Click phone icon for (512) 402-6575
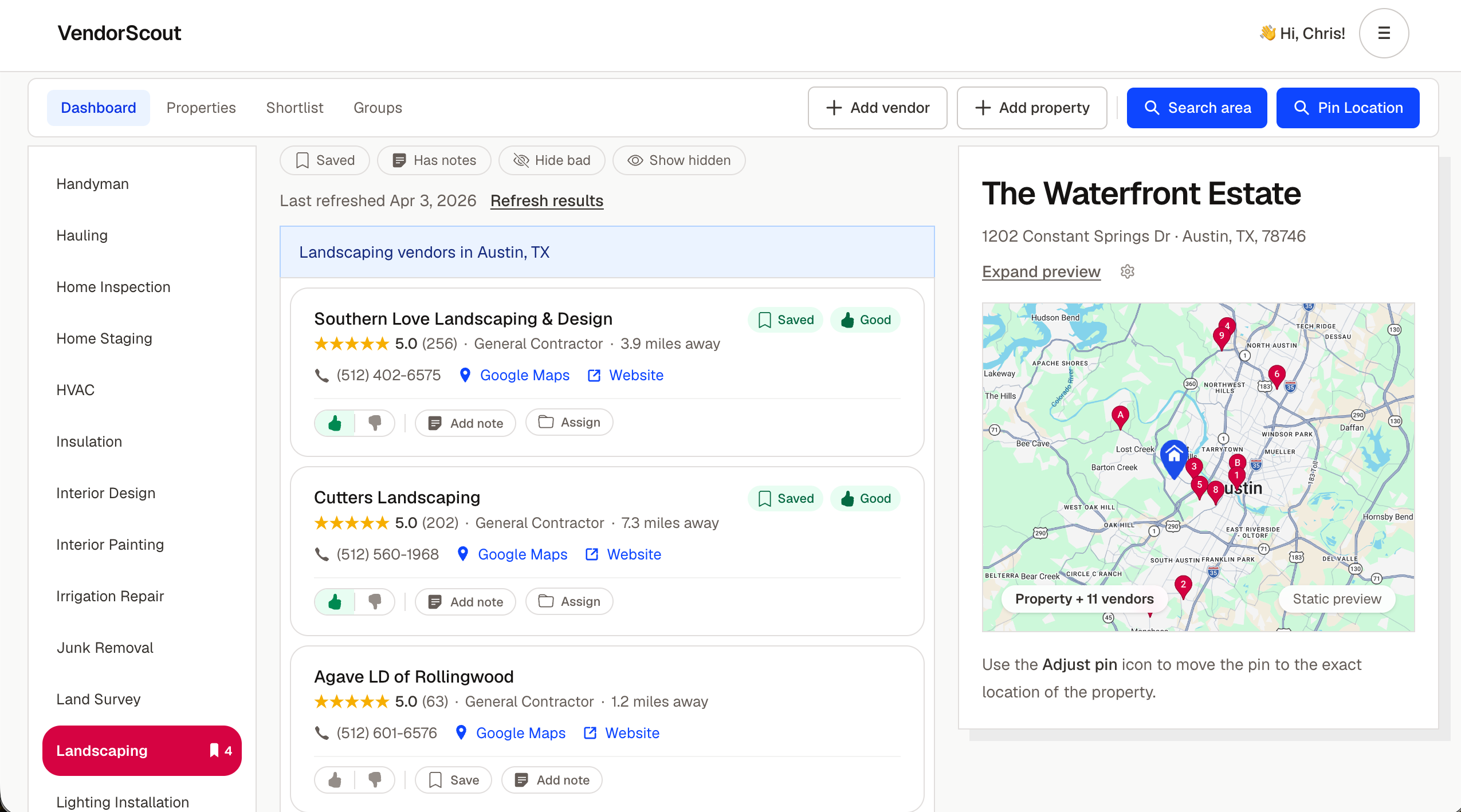1461x812 pixels. pos(322,376)
